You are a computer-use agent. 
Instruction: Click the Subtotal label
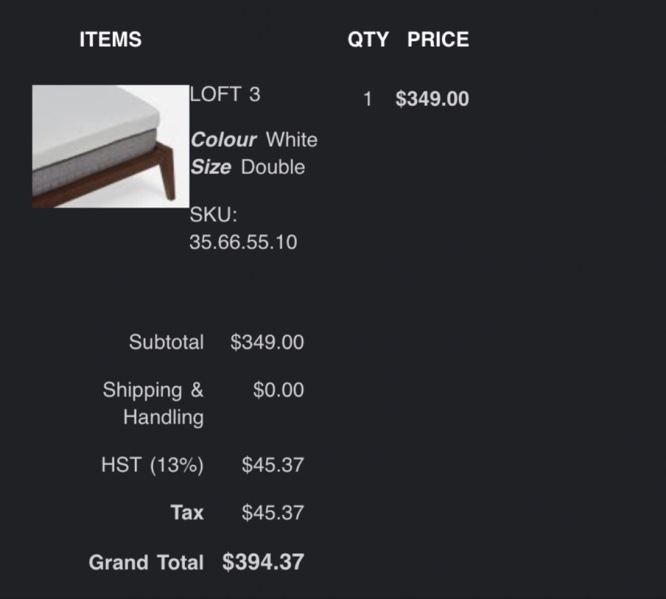[166, 342]
